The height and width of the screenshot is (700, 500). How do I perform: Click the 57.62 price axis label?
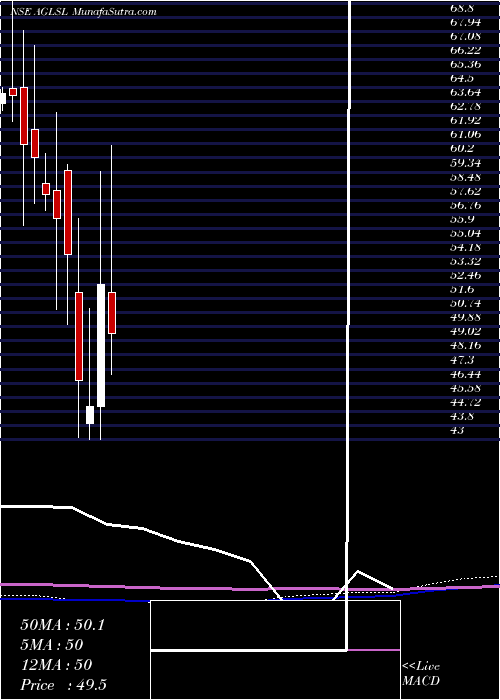466,191
